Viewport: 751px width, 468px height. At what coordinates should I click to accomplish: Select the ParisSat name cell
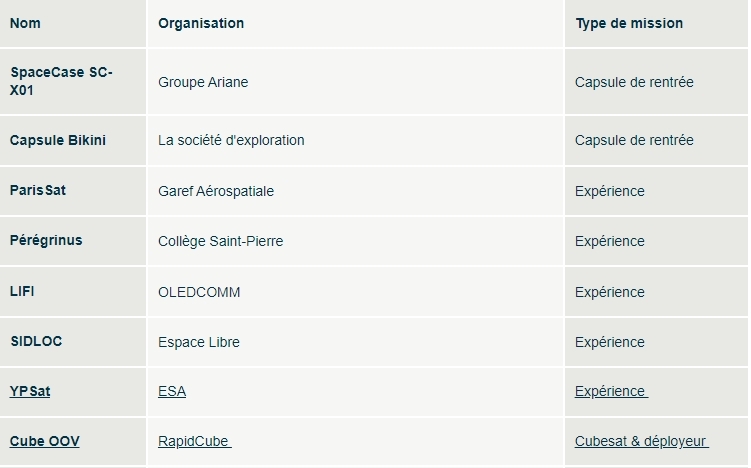(x=38, y=190)
